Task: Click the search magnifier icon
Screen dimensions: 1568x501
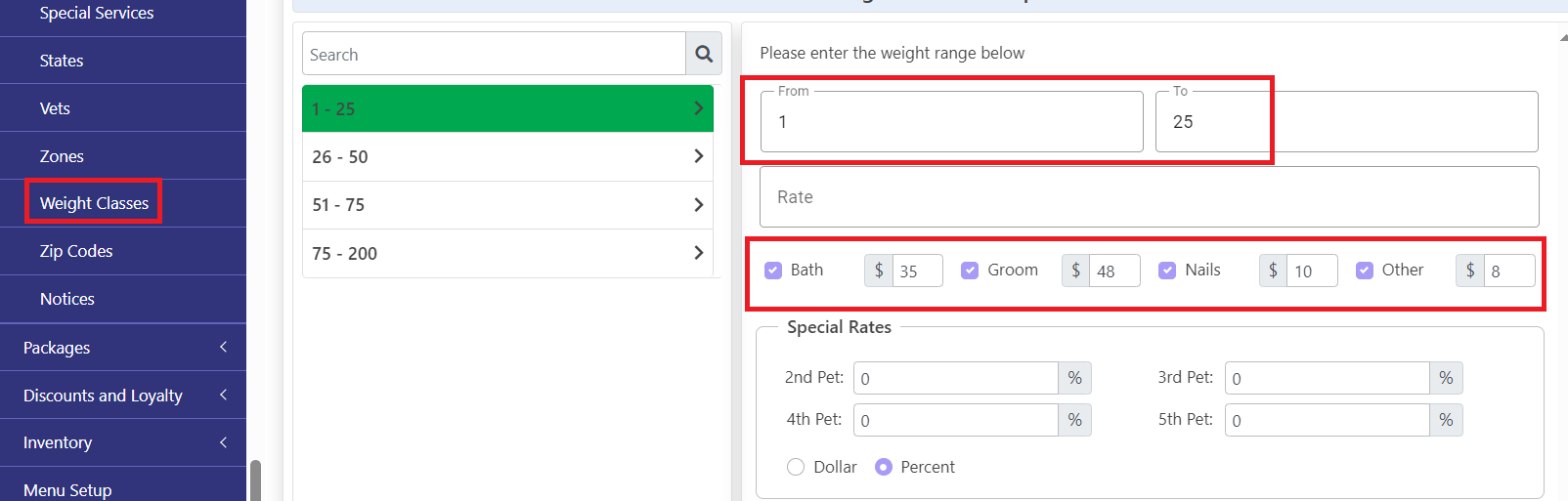Action: click(x=704, y=54)
